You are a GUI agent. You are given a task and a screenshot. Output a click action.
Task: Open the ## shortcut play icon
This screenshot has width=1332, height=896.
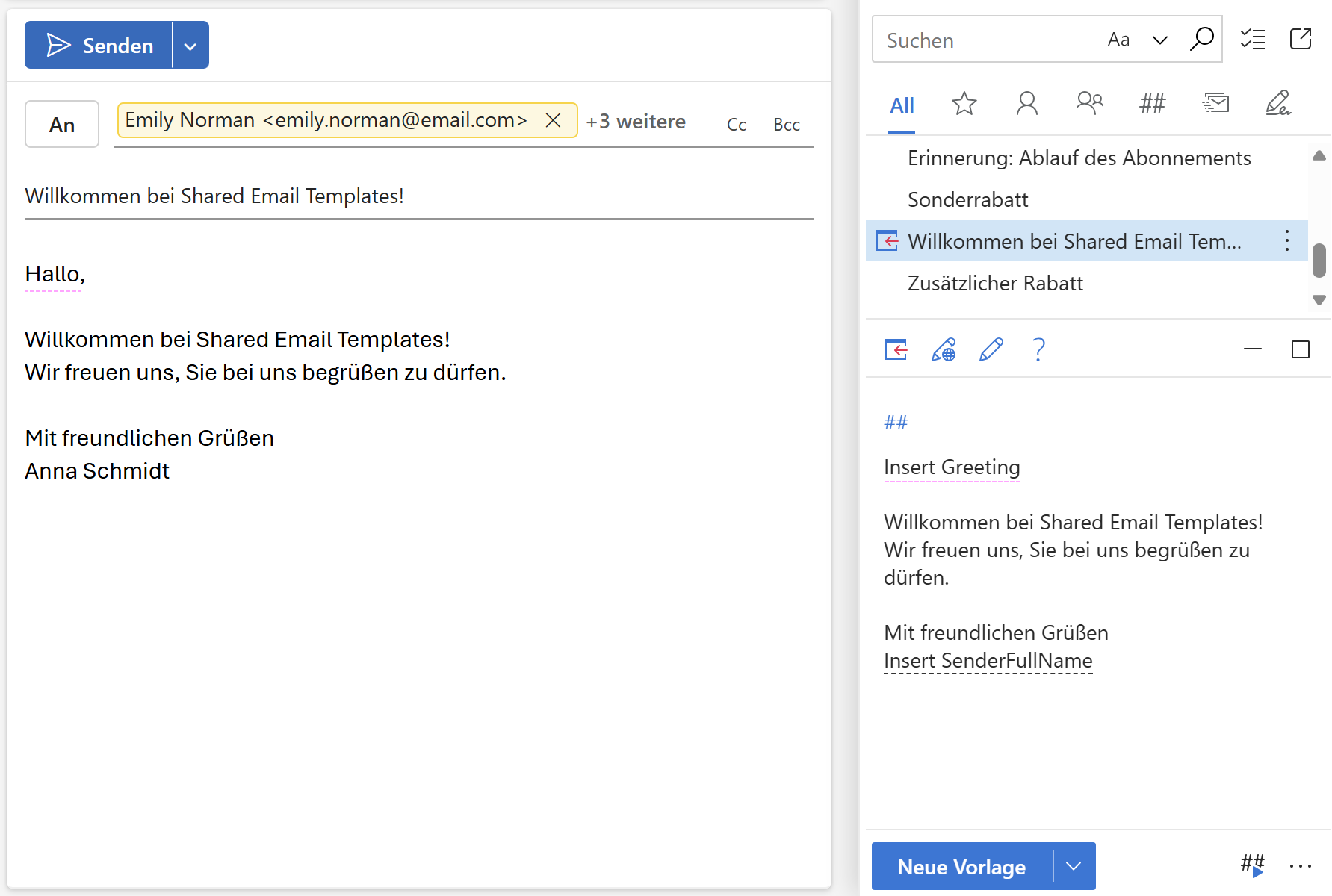point(1253,866)
